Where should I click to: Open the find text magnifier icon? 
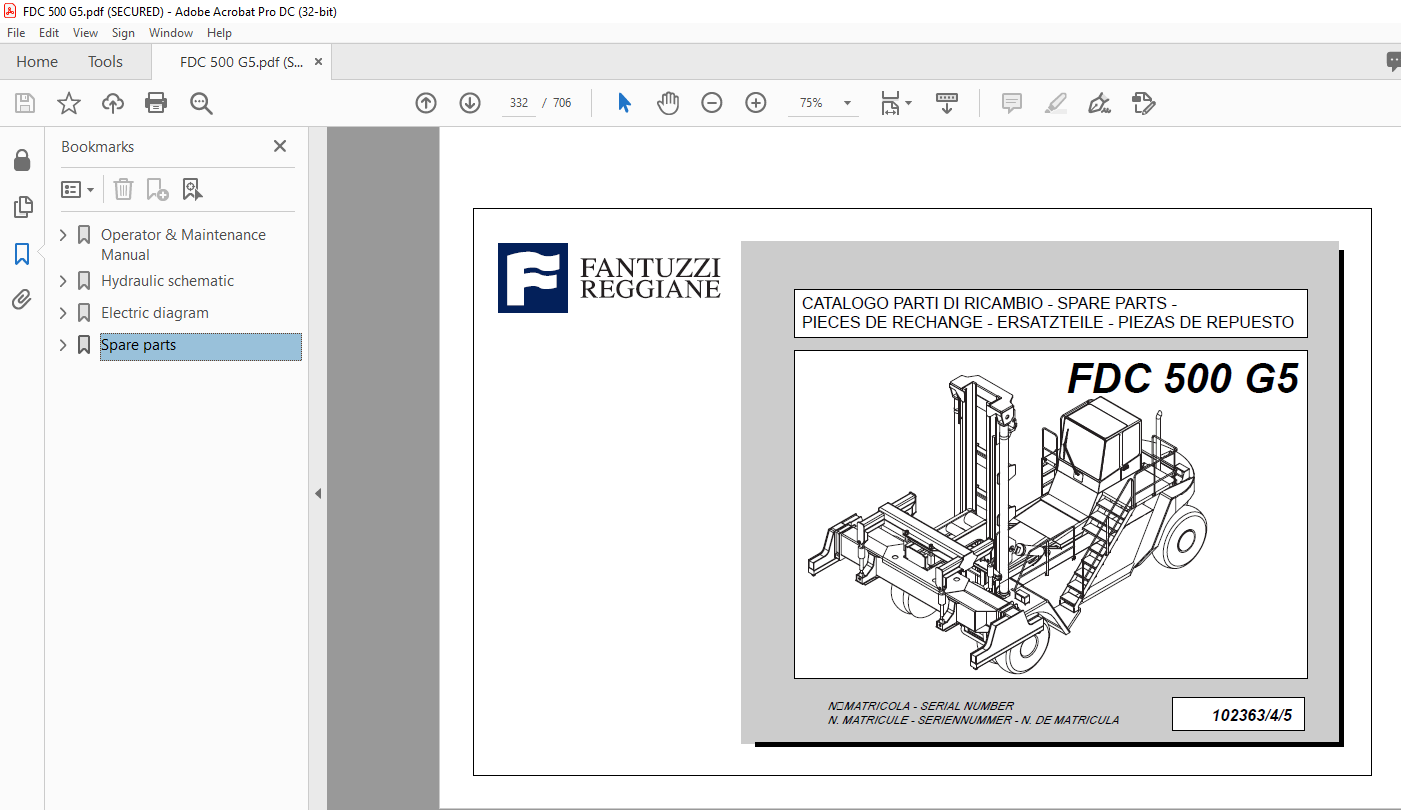pyautogui.click(x=202, y=103)
